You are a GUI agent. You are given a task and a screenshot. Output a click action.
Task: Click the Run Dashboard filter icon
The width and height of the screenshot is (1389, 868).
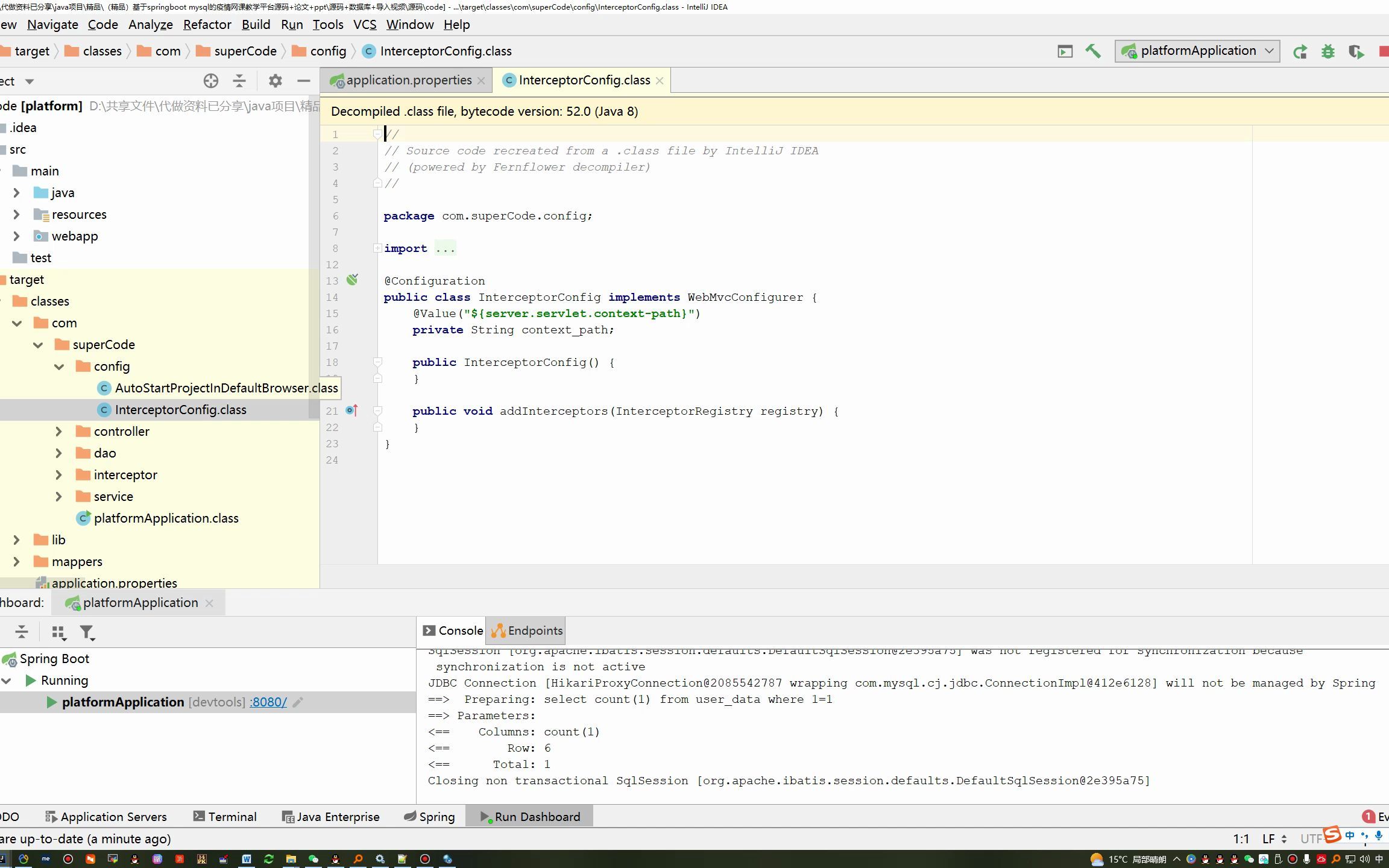click(x=87, y=632)
